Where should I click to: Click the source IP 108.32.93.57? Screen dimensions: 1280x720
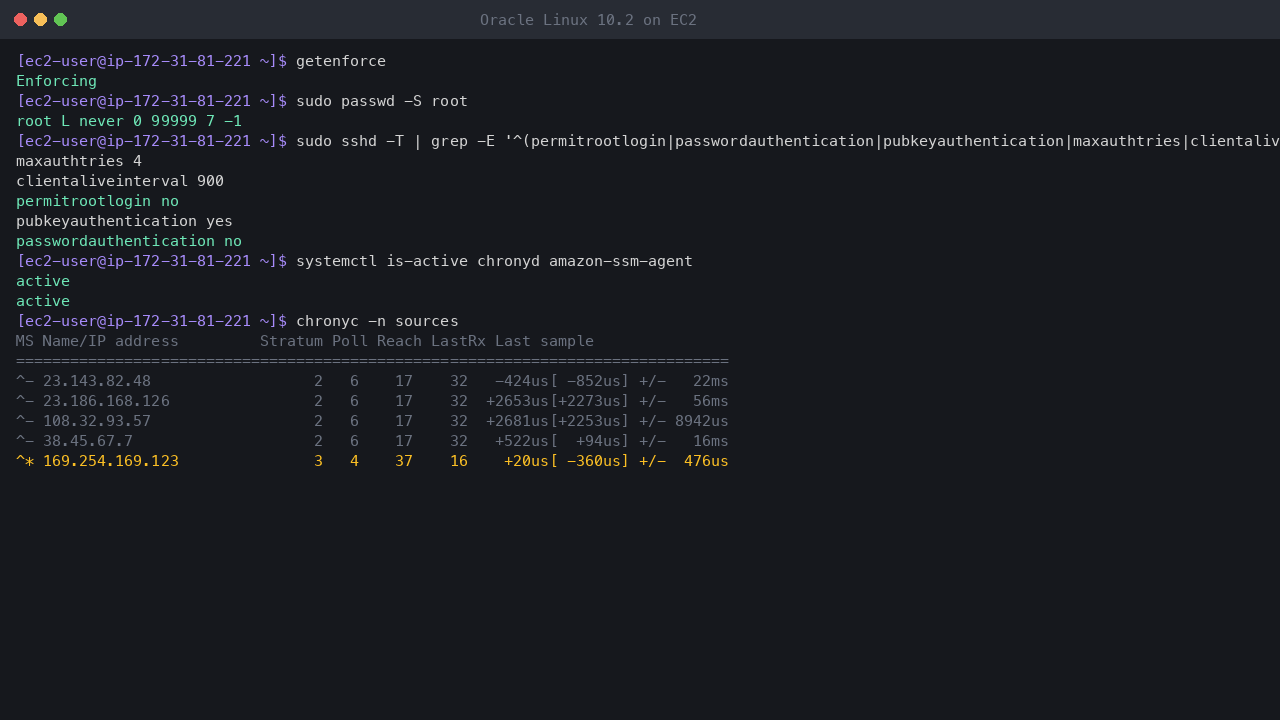pos(97,421)
